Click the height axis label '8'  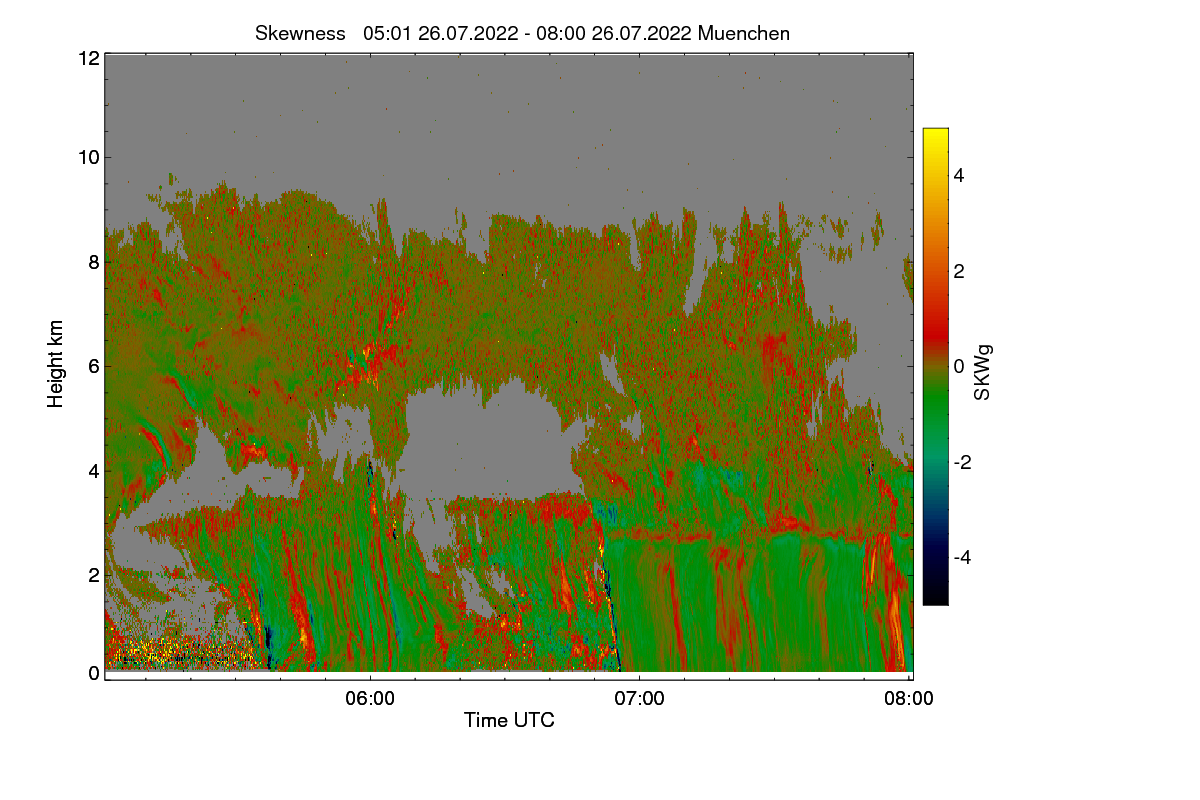pos(93,262)
